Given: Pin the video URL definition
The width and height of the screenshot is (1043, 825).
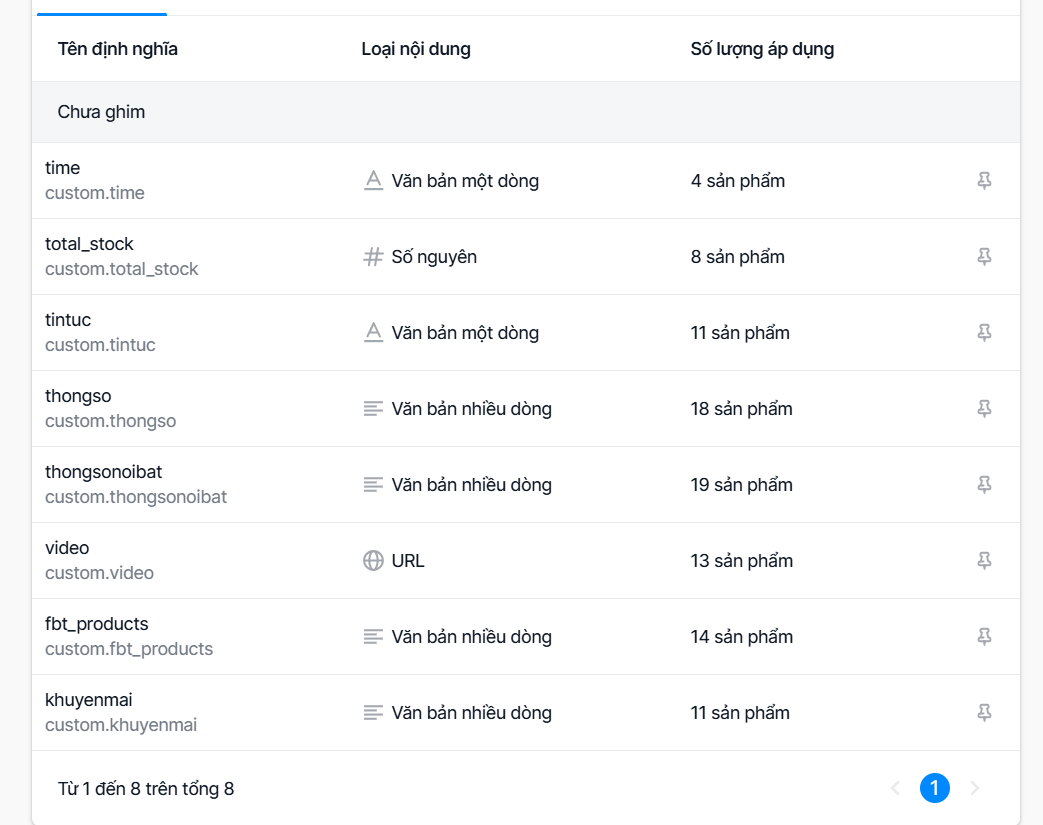Looking at the screenshot, I should point(984,560).
